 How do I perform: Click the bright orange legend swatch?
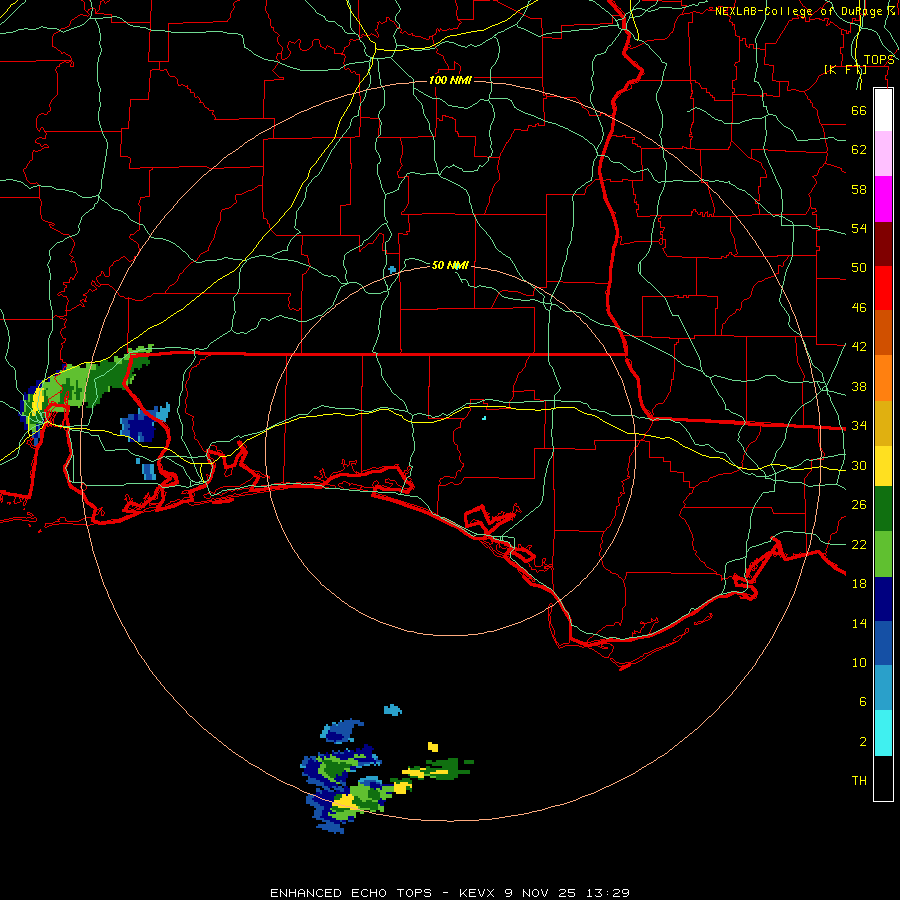tap(883, 378)
